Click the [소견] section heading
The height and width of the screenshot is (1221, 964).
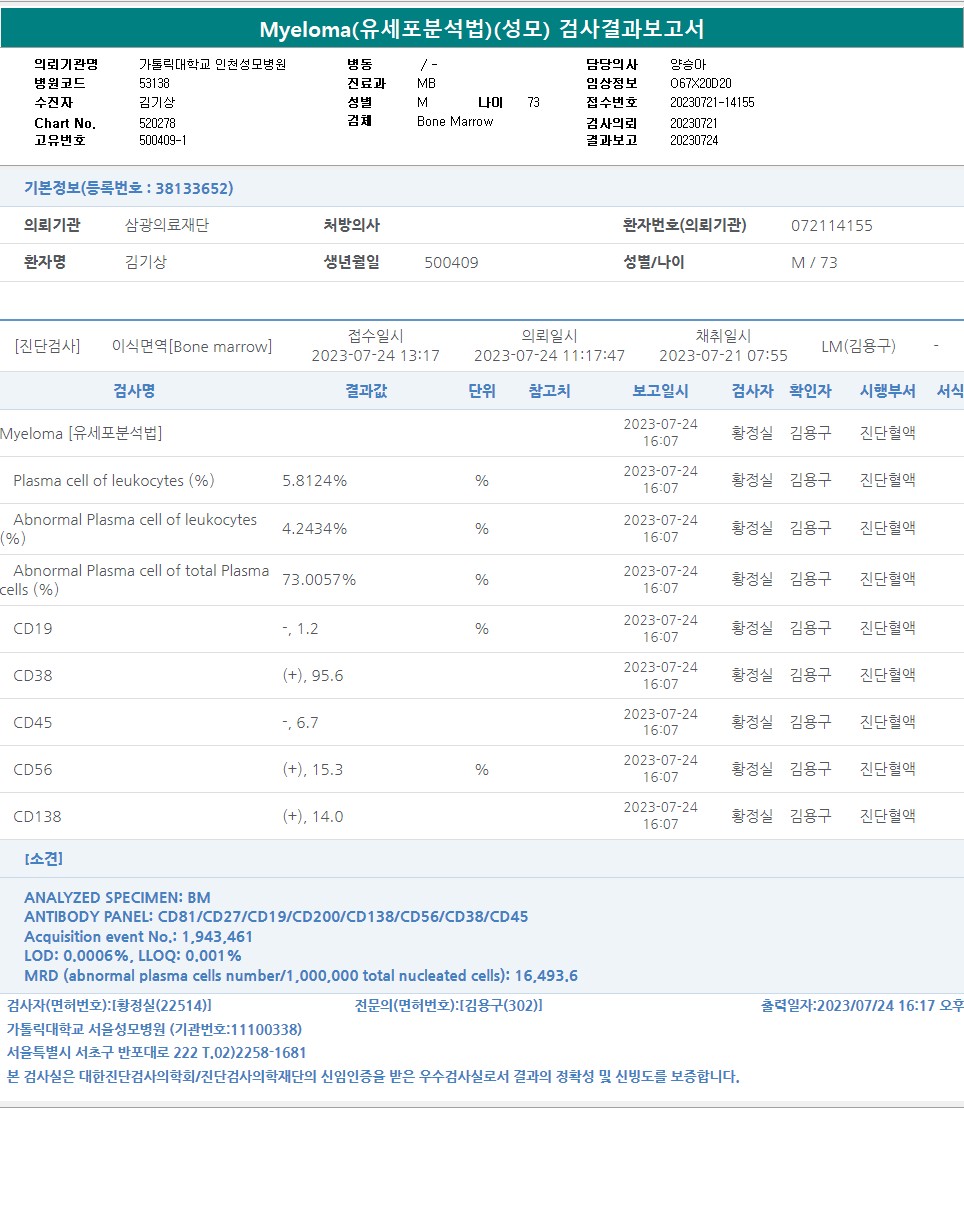tap(43, 859)
